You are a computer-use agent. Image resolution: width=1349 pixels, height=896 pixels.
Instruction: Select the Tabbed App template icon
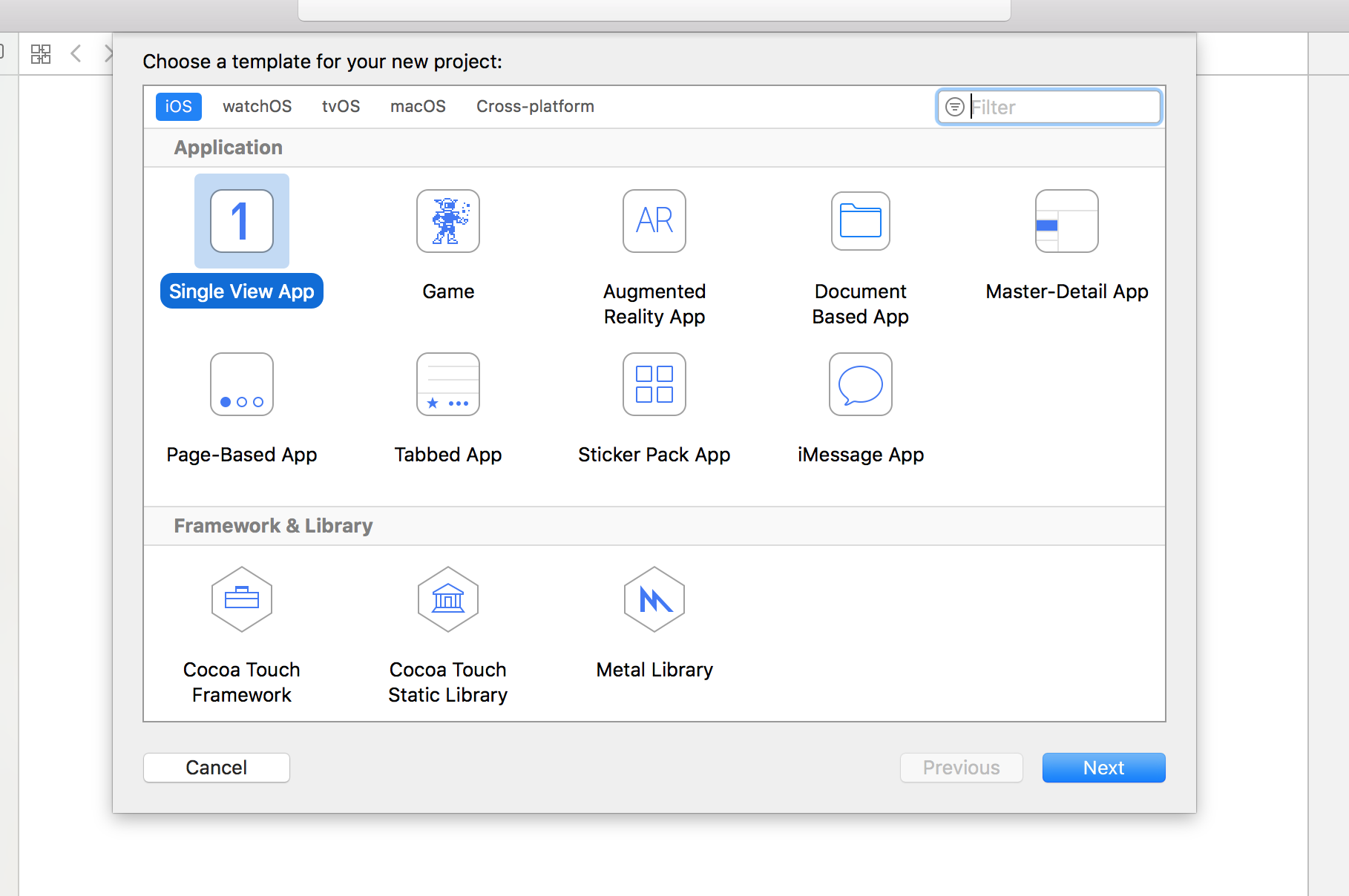coord(447,384)
